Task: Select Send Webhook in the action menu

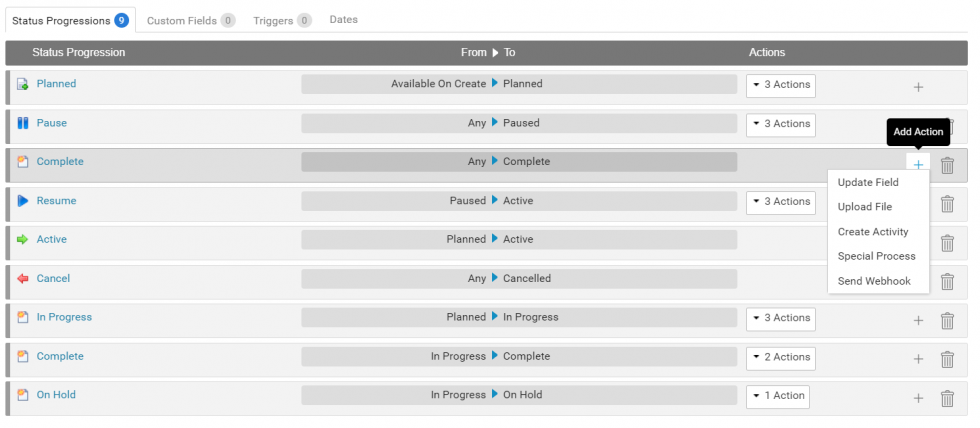Action: click(x=874, y=282)
